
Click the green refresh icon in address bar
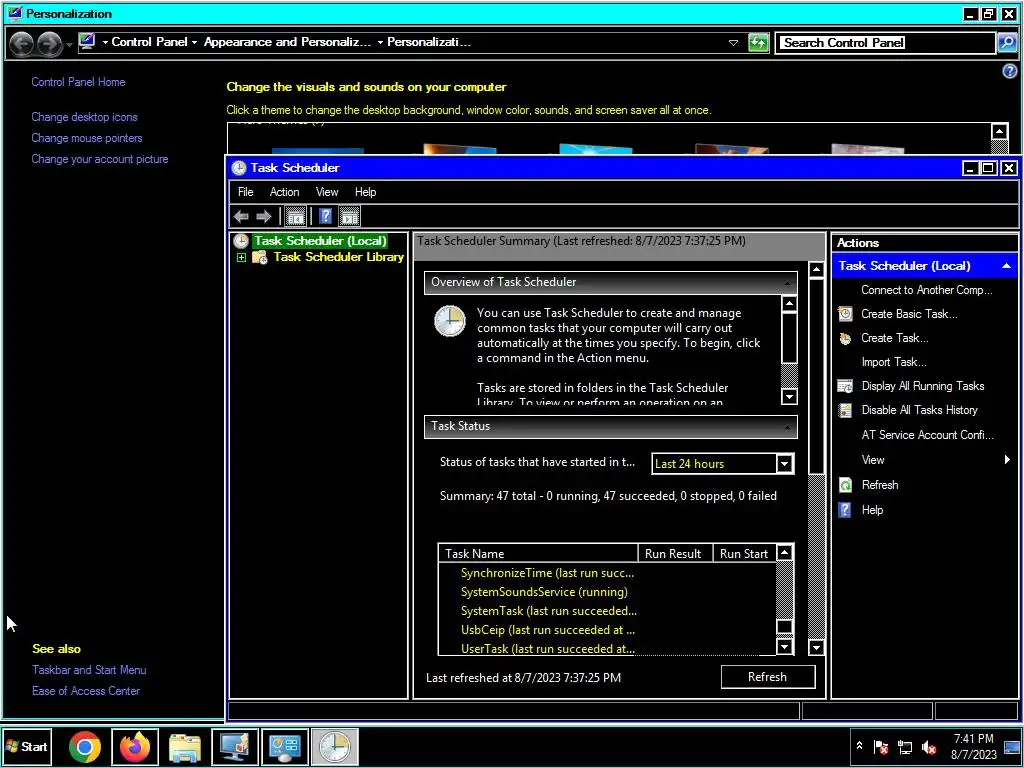[x=758, y=43]
